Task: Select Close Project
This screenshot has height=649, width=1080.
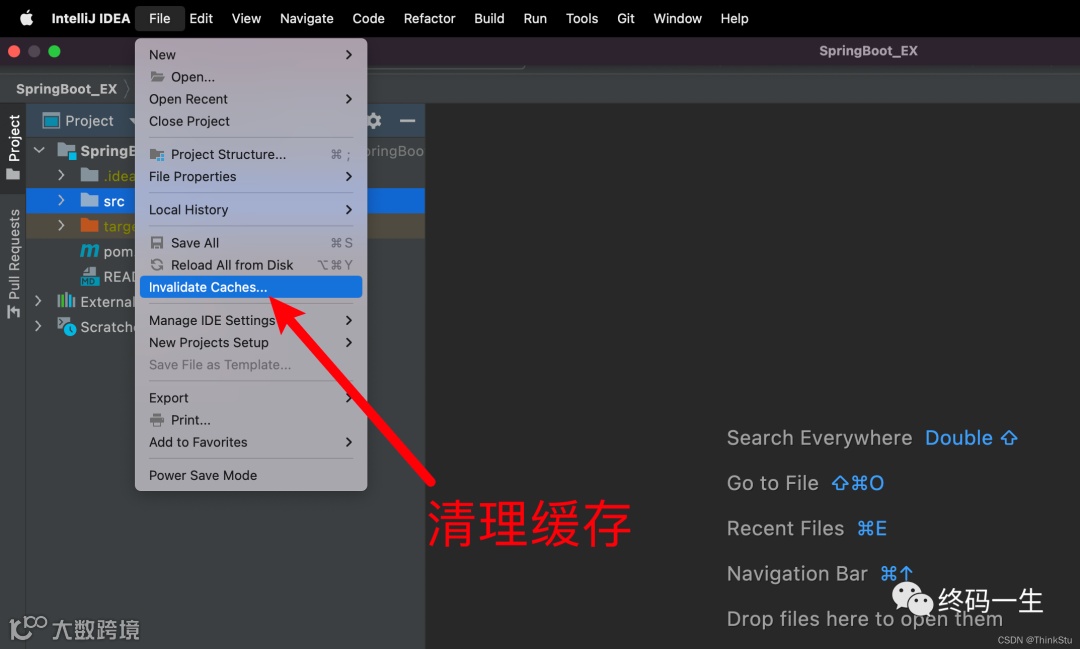Action: [x=251, y=121]
